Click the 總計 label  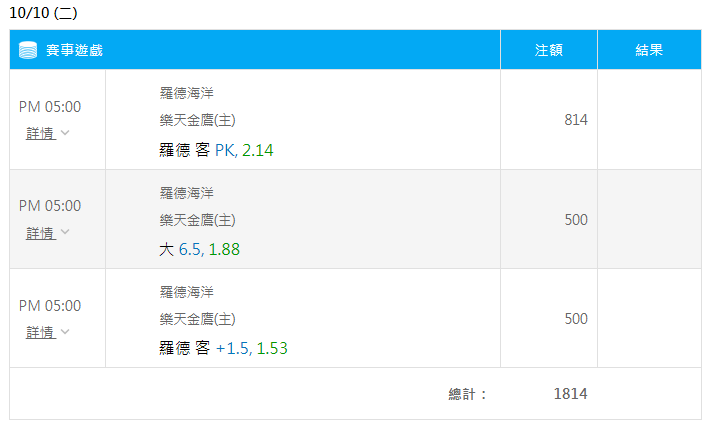(x=467, y=394)
